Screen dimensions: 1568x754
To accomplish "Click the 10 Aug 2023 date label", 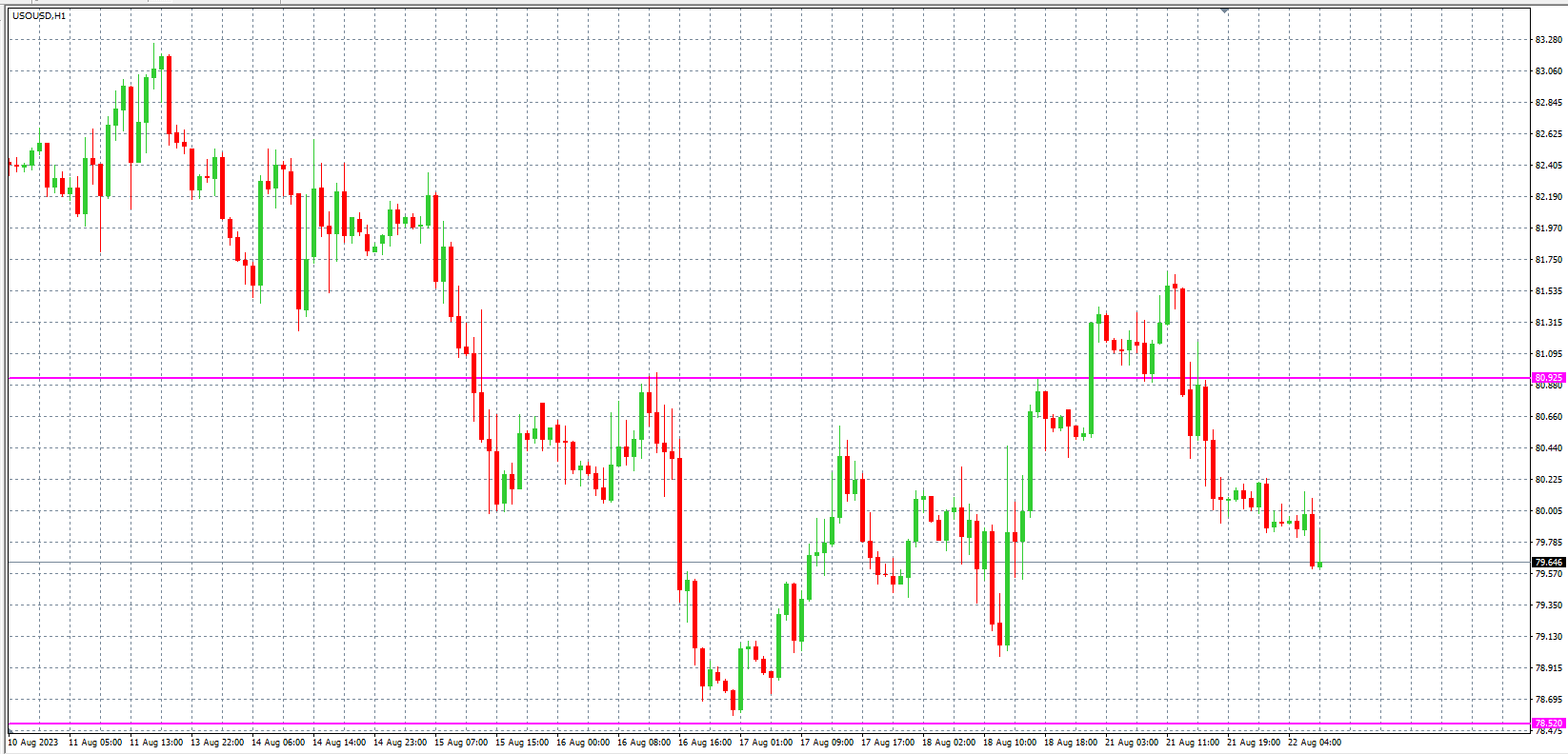I will click(33, 743).
